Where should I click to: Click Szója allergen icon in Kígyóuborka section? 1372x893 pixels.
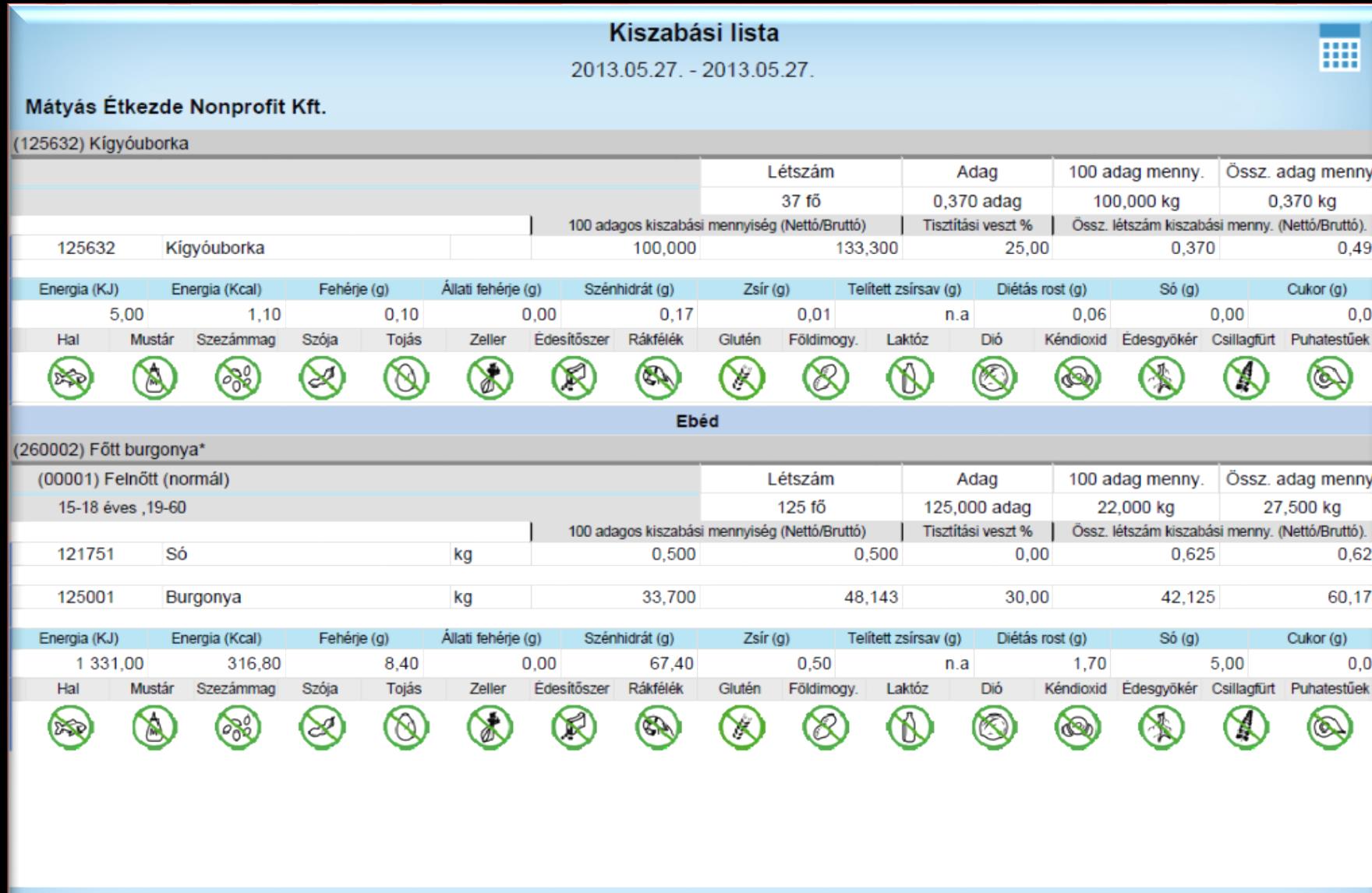coord(322,379)
